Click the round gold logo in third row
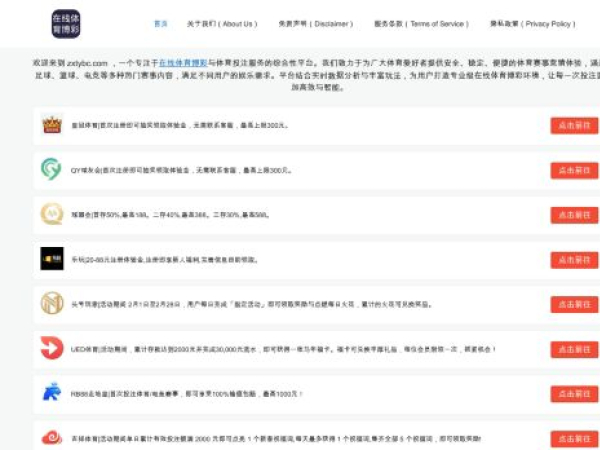Viewport: 600px width, 450px height. point(52,214)
